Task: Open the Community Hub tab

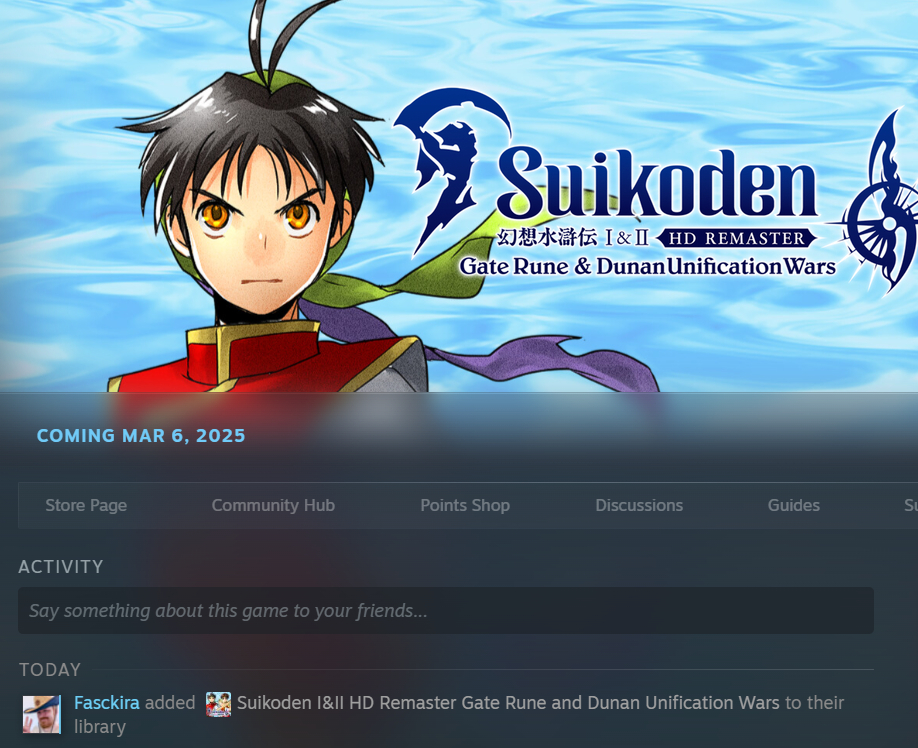Action: tap(273, 506)
